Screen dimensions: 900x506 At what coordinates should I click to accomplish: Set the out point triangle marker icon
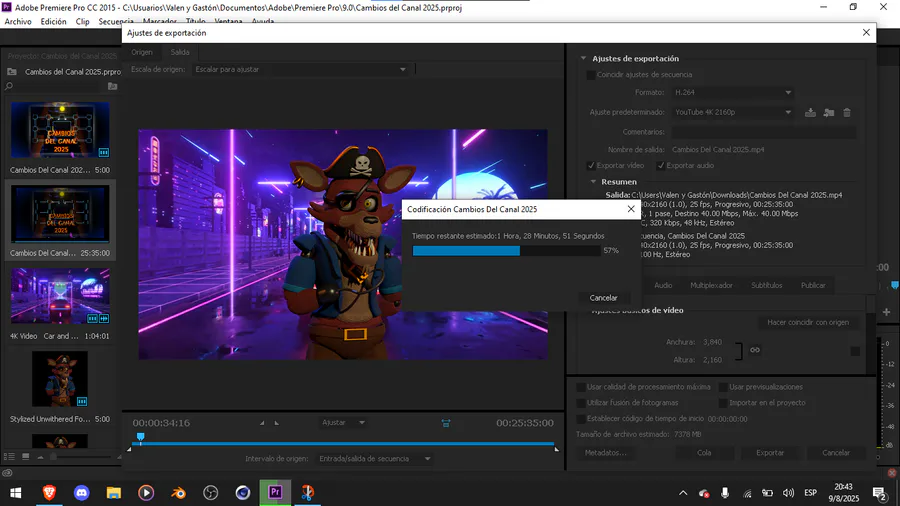[x=277, y=423]
